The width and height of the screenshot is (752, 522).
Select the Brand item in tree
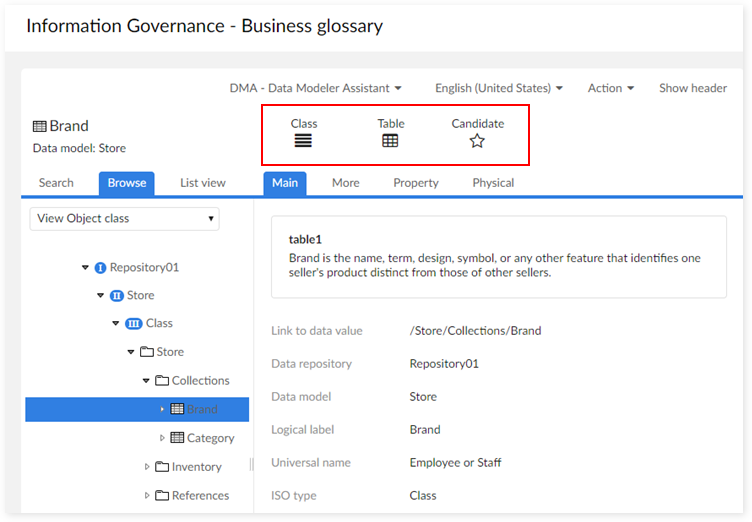(201, 409)
